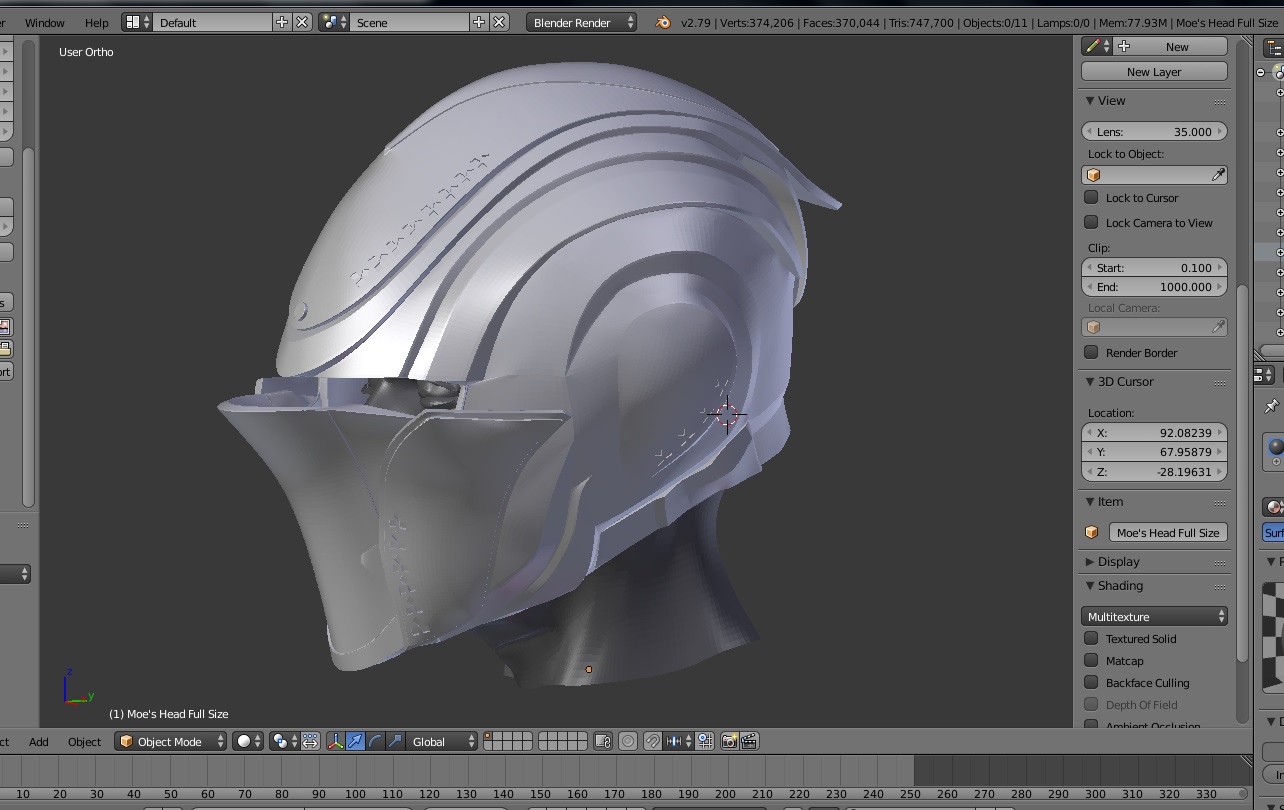Add a new scene
Screen dimensions: 1284x810
tap(479, 22)
